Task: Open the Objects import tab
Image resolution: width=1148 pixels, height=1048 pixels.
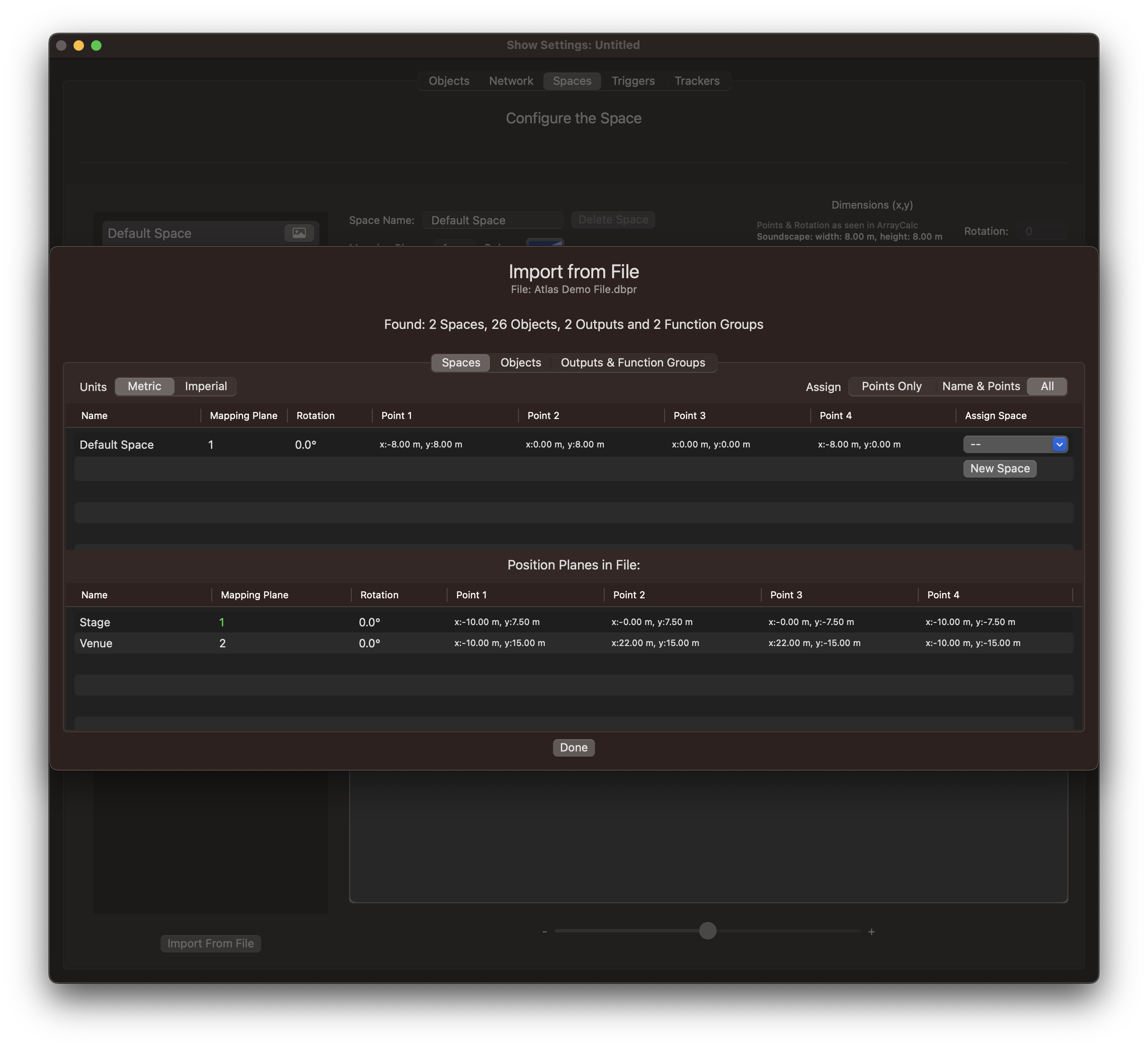Action: click(521, 363)
